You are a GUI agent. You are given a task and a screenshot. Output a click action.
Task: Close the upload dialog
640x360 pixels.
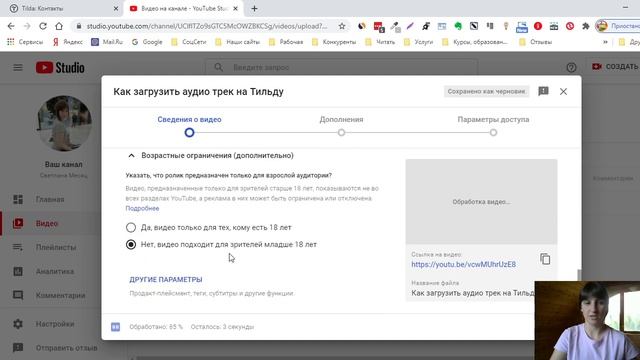[563, 91]
